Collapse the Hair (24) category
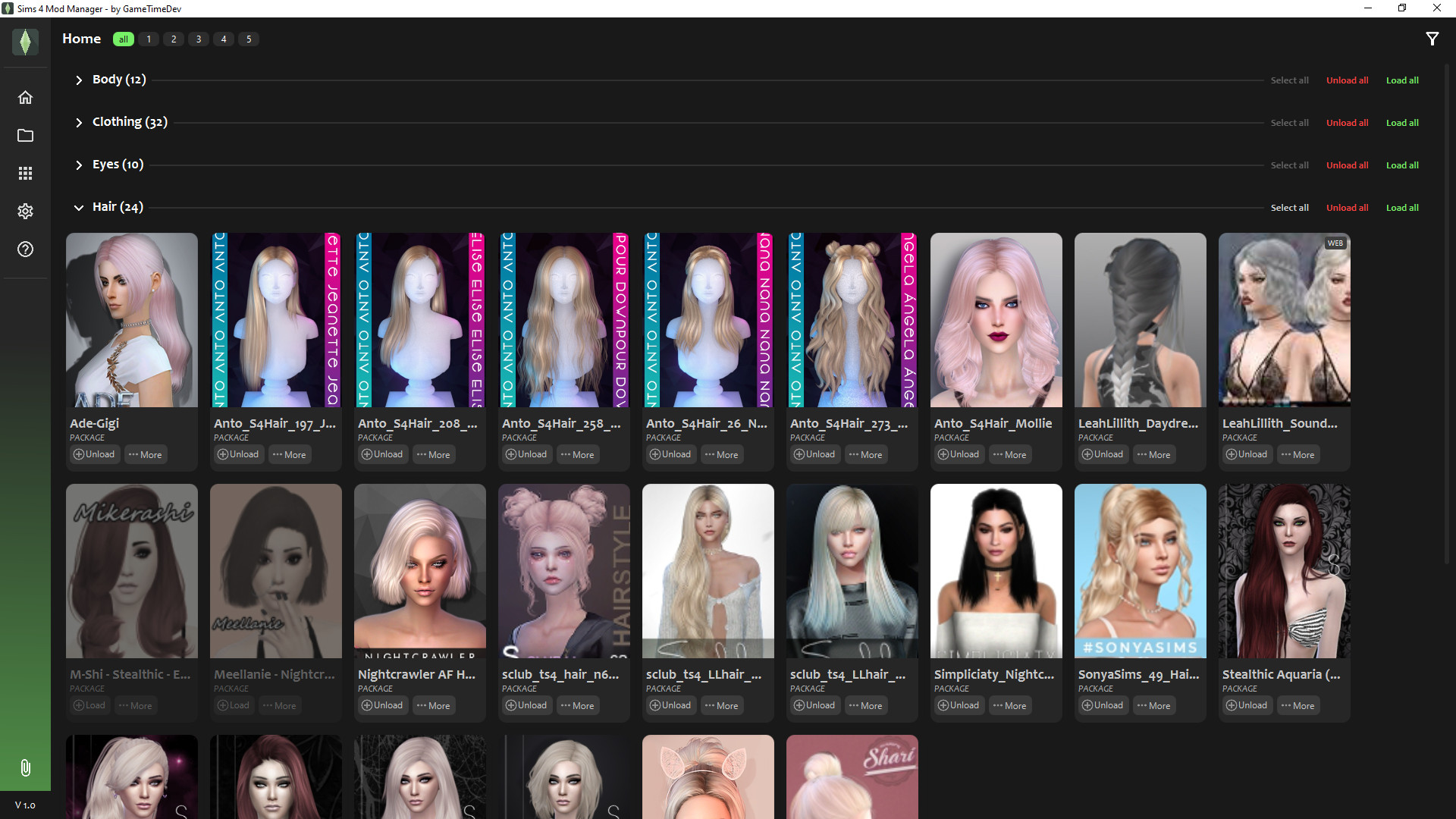 [79, 208]
